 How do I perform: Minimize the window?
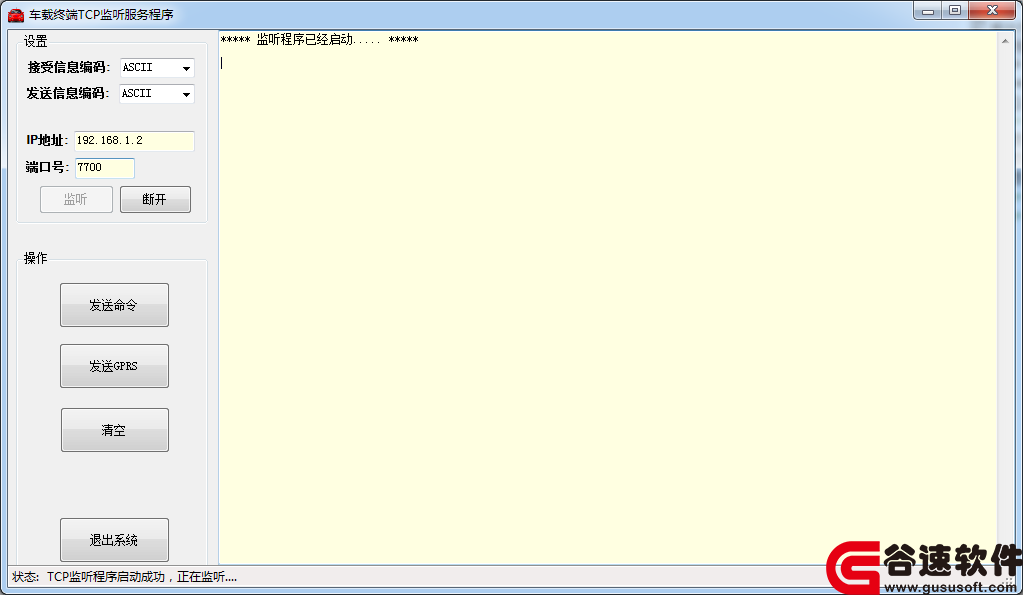pyautogui.click(x=928, y=11)
